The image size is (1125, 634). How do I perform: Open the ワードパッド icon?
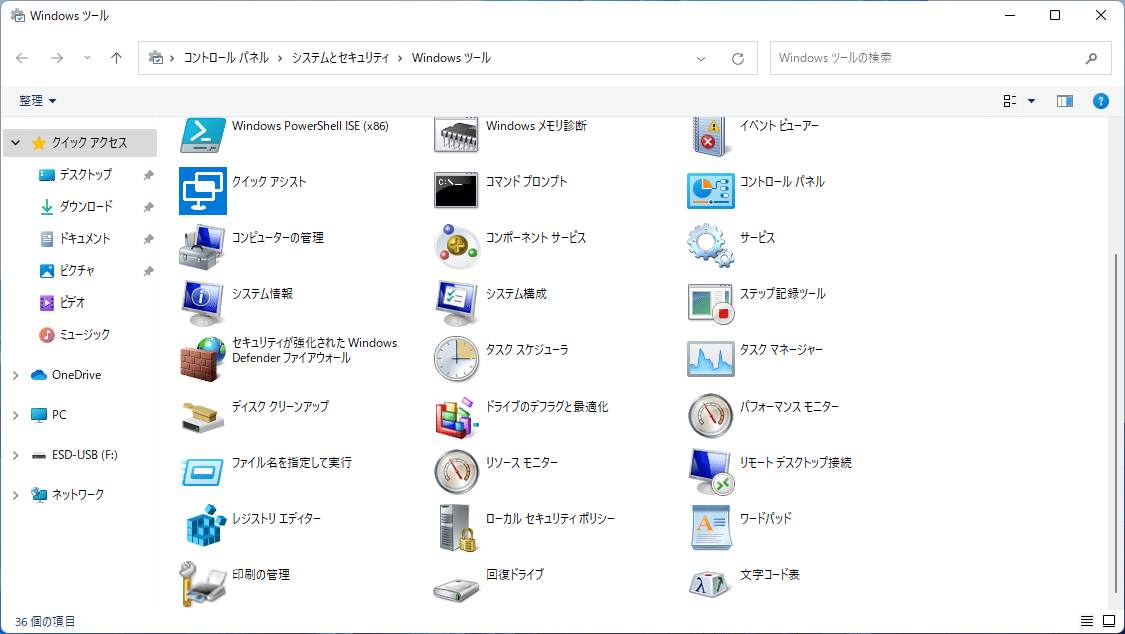coord(710,527)
